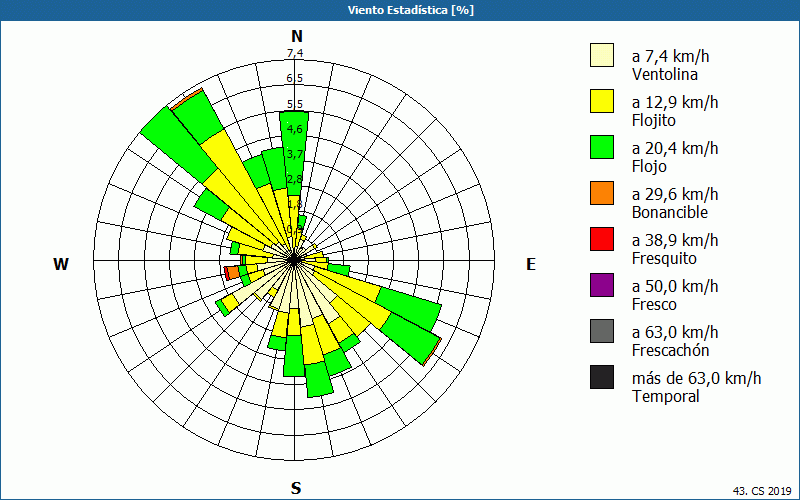Click the '43. CS 2019' footer text
The width and height of the screenshot is (800, 500).
[x=762, y=491]
